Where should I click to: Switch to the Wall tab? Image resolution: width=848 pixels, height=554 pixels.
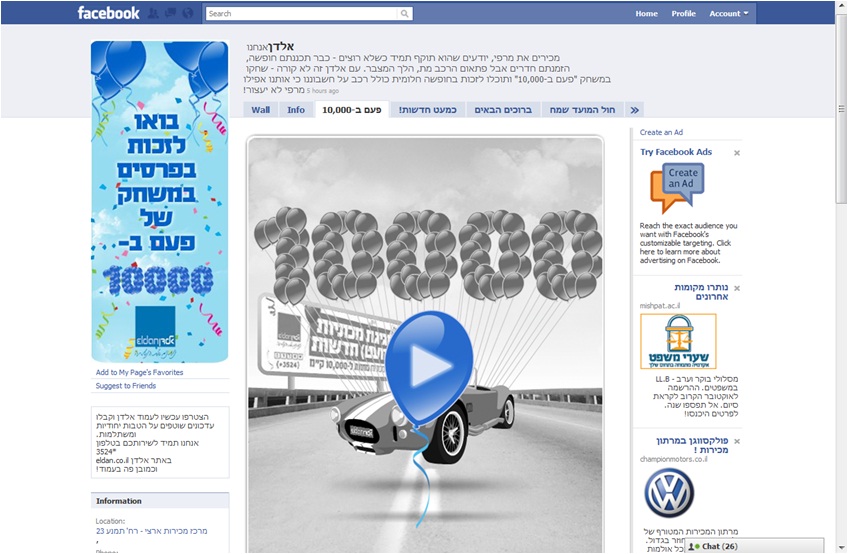(260, 110)
